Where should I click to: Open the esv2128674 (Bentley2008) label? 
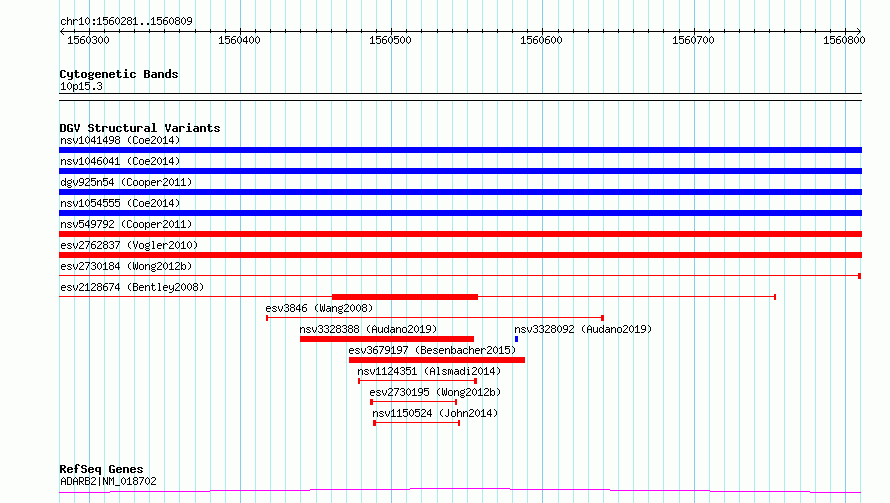[132, 287]
